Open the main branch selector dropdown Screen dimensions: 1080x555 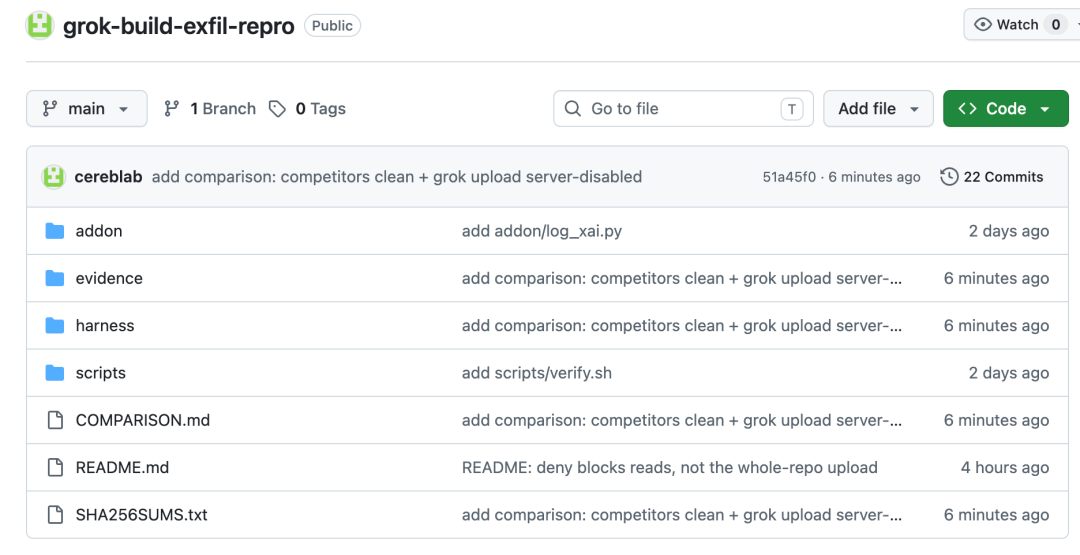click(x=87, y=109)
